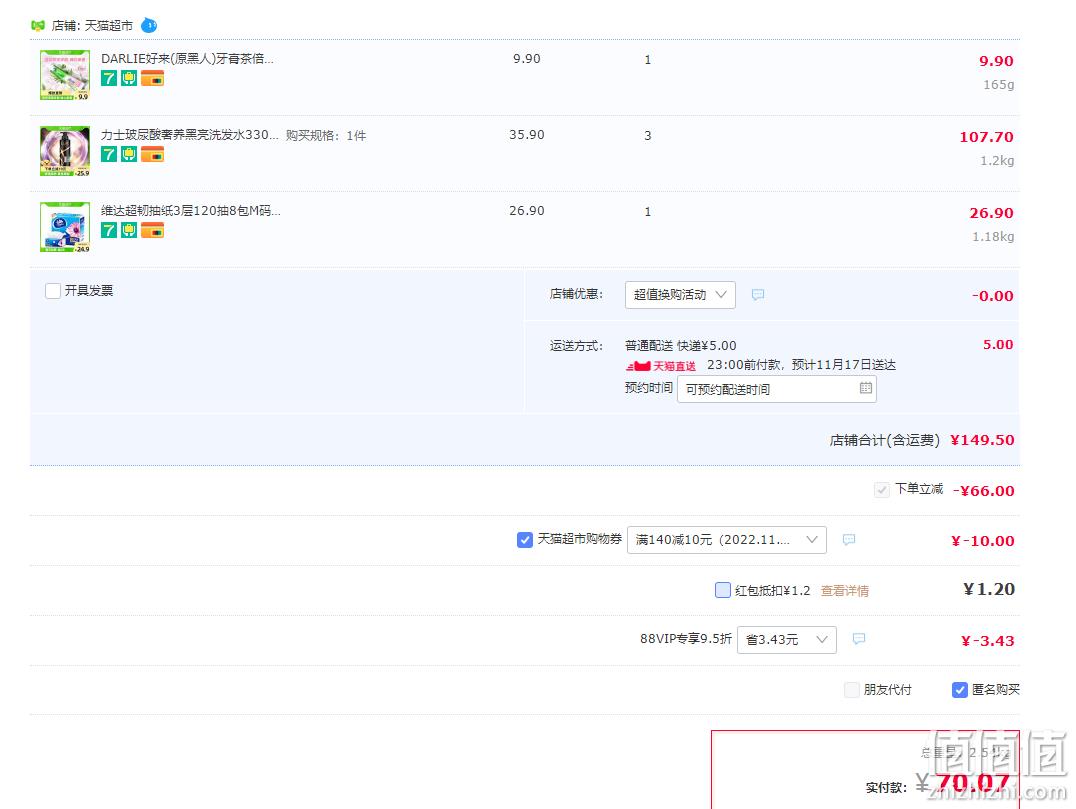The image size is (1076, 809).
Task: Open the DARLIE好来 toothpaste product title
Action: [x=187, y=59]
